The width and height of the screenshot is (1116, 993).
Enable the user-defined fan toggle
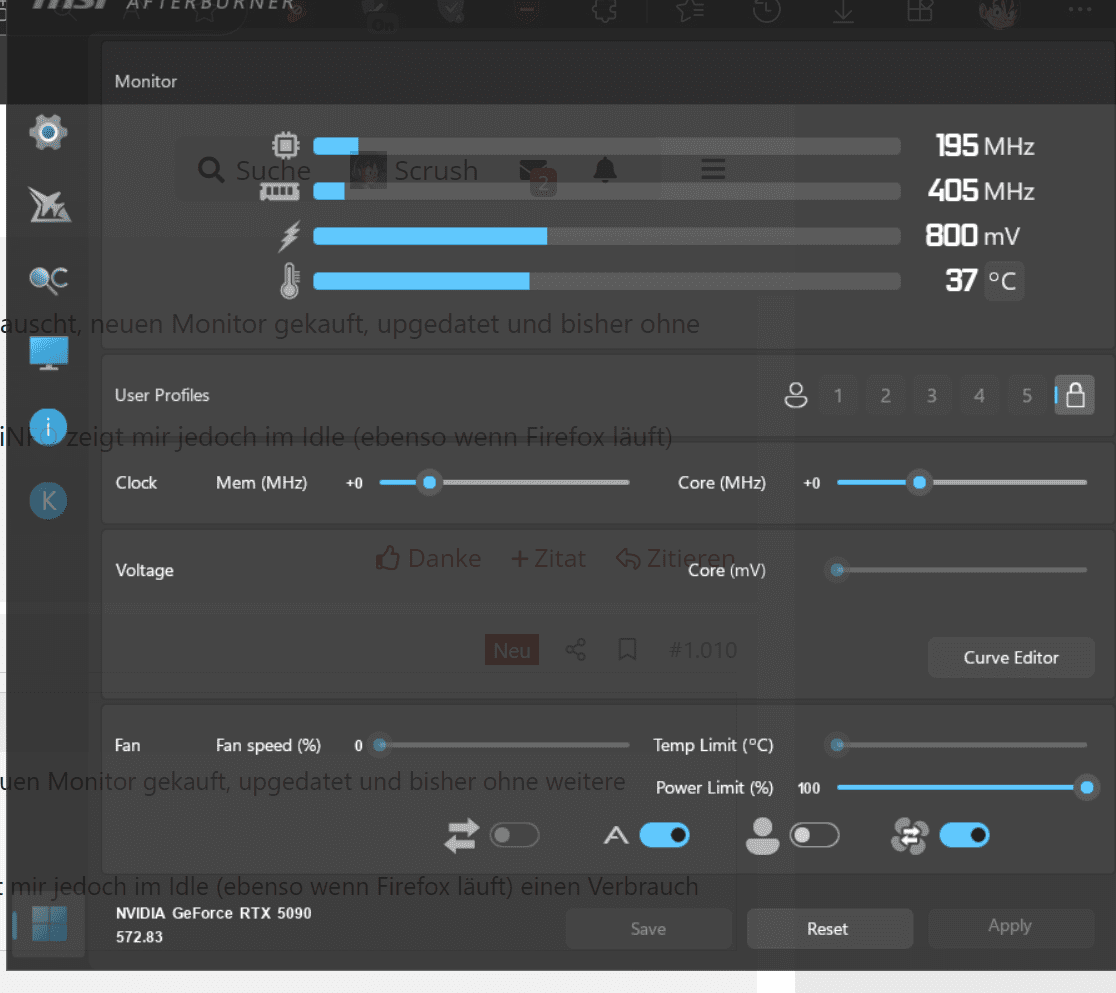[x=814, y=835]
